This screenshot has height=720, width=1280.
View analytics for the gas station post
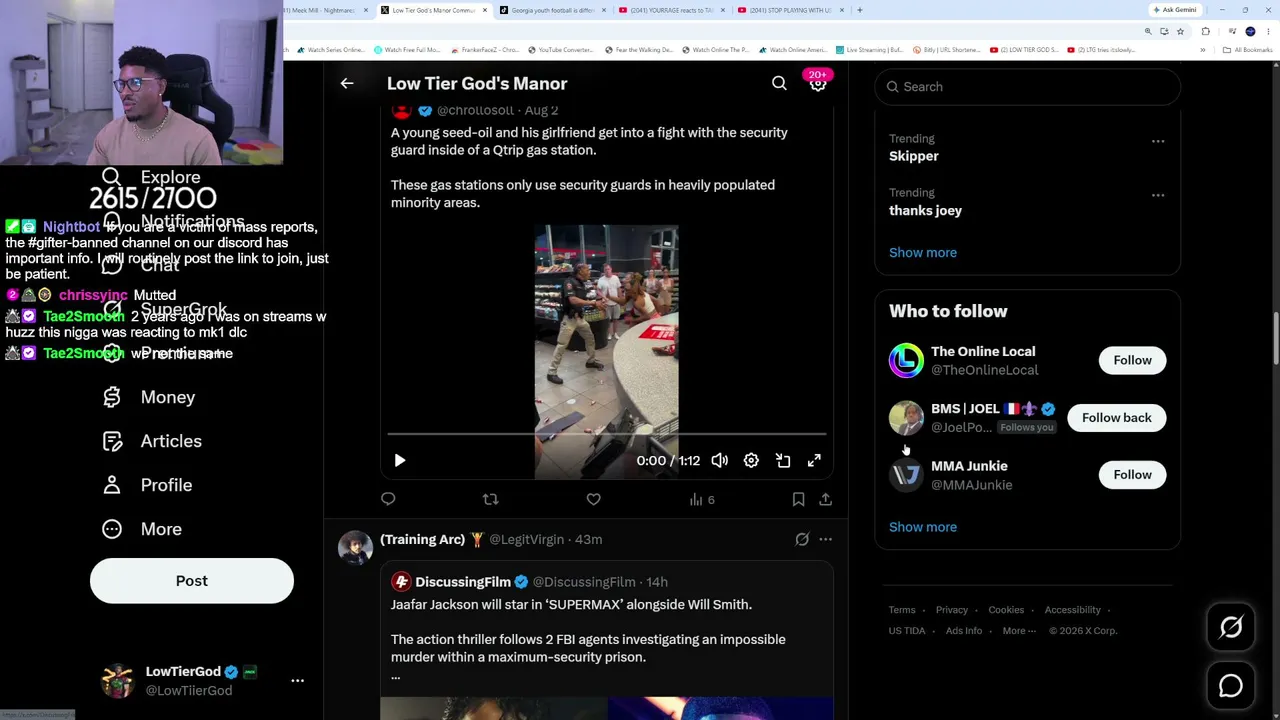point(701,500)
